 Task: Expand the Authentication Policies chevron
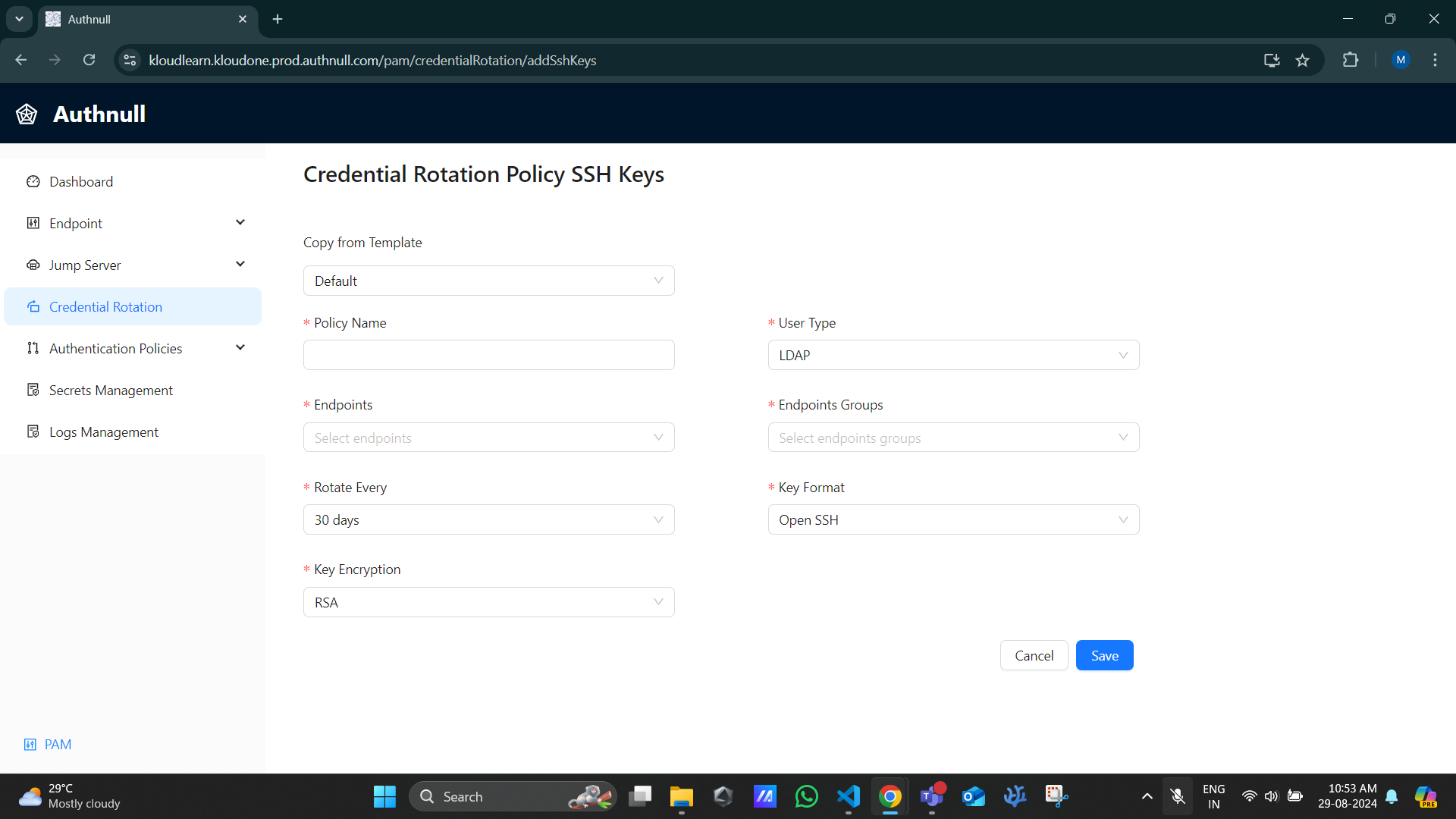pyautogui.click(x=240, y=347)
